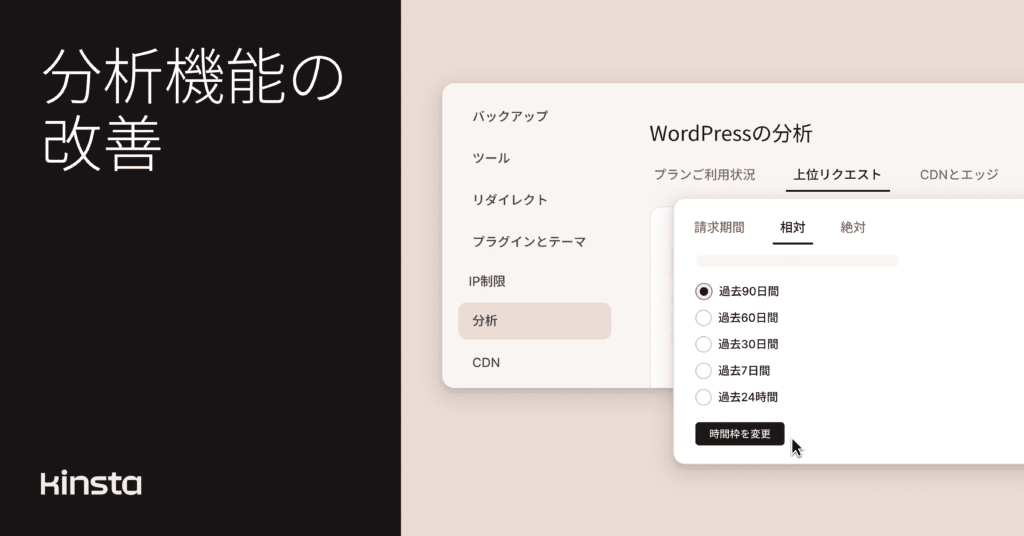Open プラグインとテーマ in the sidebar
Viewport: 1024px width, 536px height.
[x=529, y=242]
